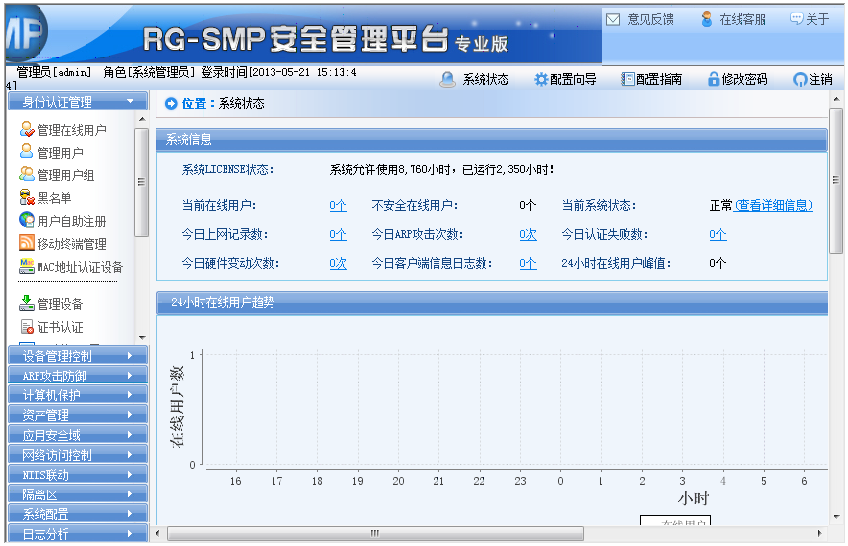This screenshot has width=848, height=546.
Task: Select 修改密码 menu item
Action: point(744,79)
